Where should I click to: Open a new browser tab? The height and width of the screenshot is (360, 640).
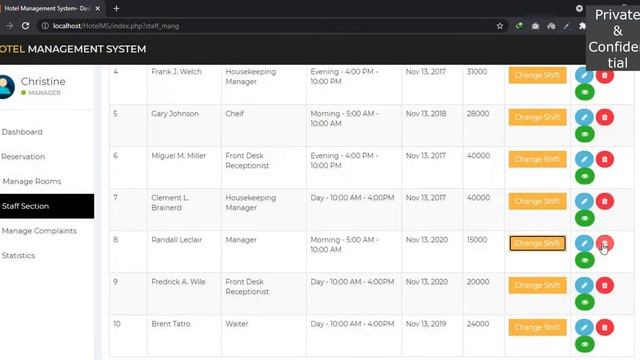pos(116,8)
